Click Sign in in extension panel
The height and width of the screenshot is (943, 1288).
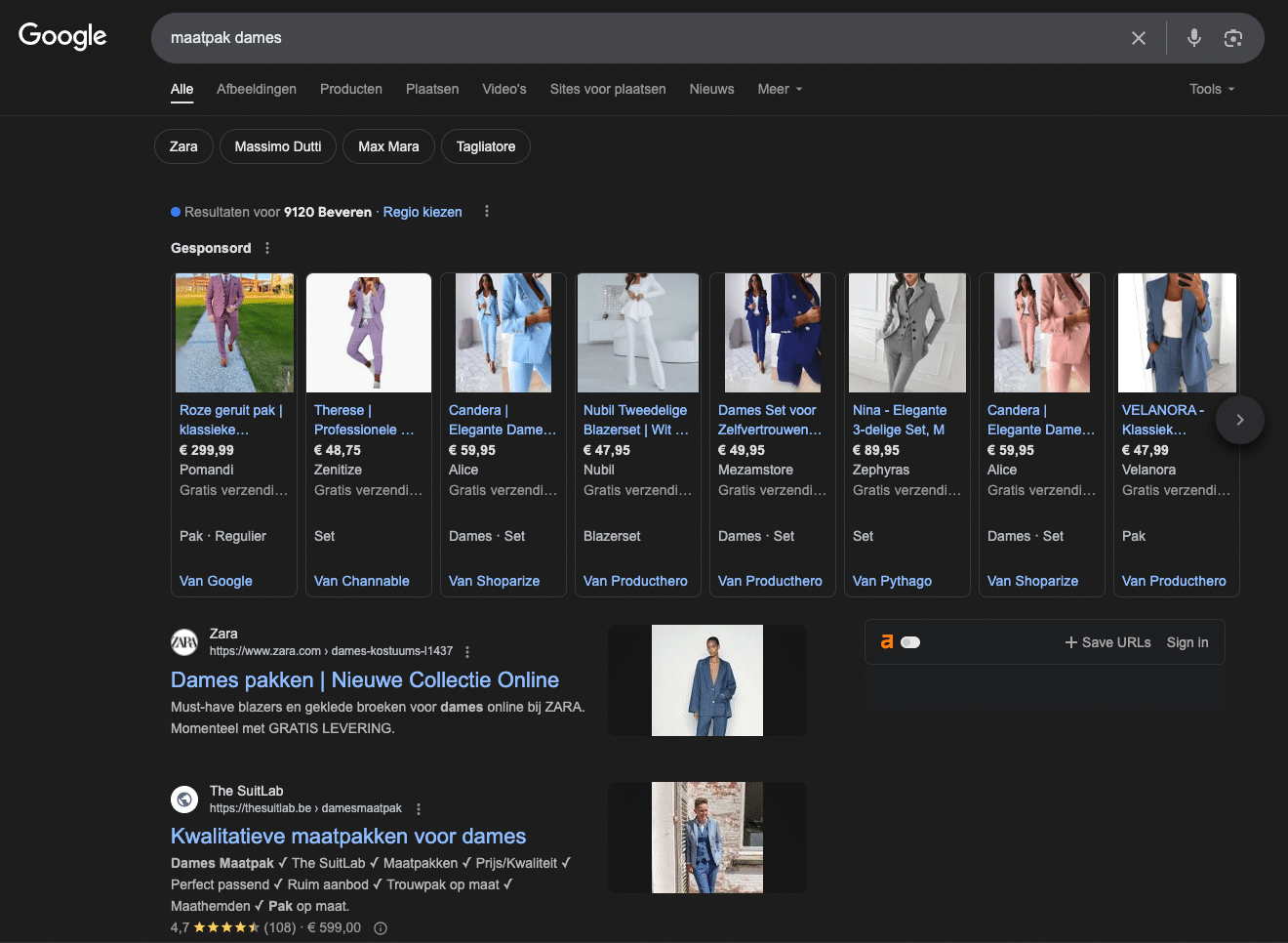point(1187,642)
